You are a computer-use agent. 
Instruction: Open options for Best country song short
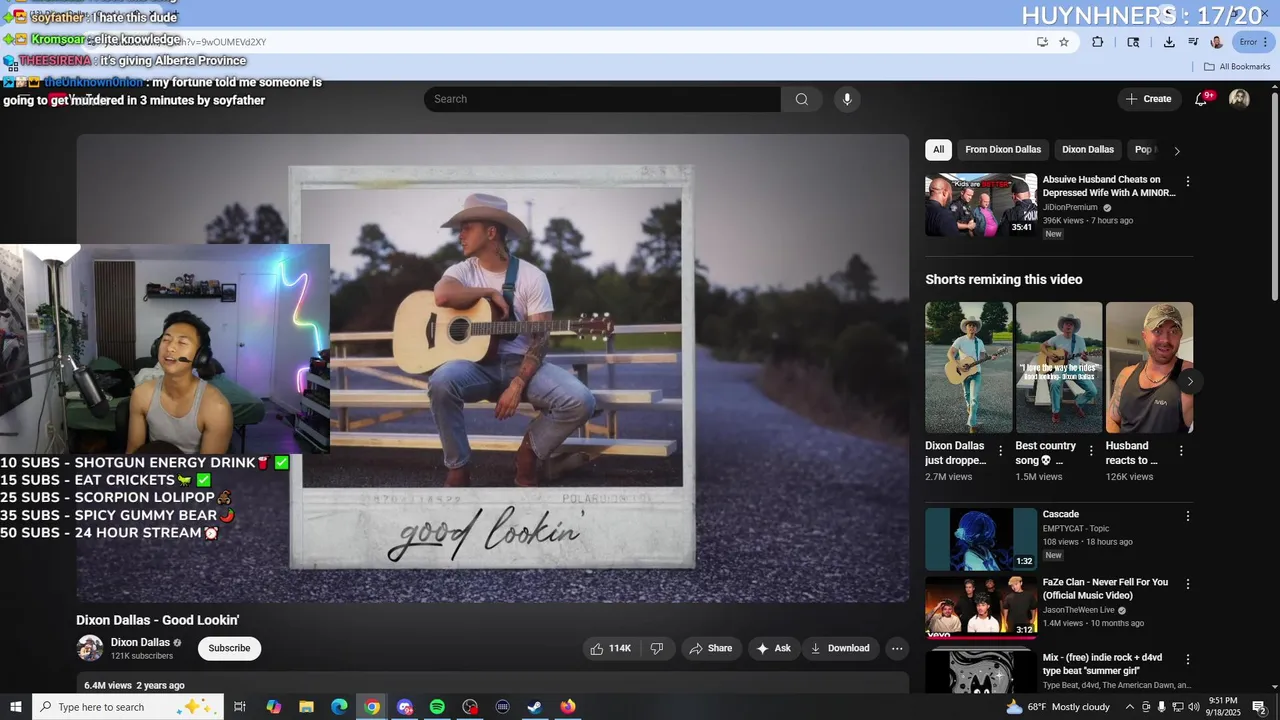coord(1091,451)
